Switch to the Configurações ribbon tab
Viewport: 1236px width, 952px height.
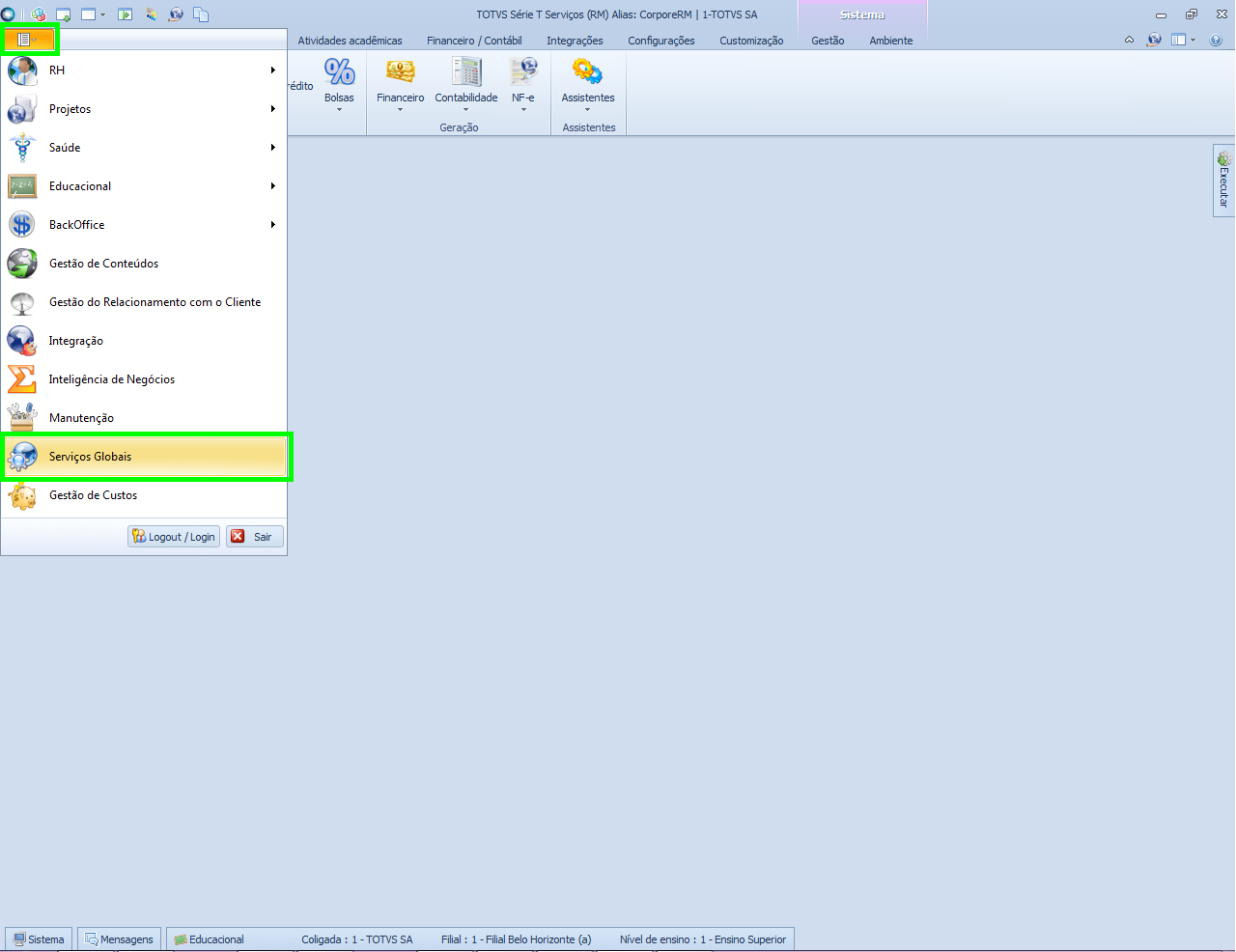coord(661,41)
